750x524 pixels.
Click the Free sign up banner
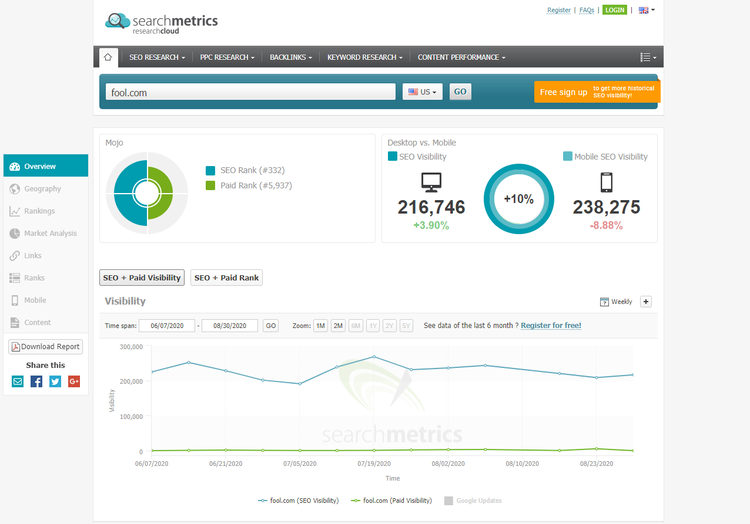[x=597, y=92]
